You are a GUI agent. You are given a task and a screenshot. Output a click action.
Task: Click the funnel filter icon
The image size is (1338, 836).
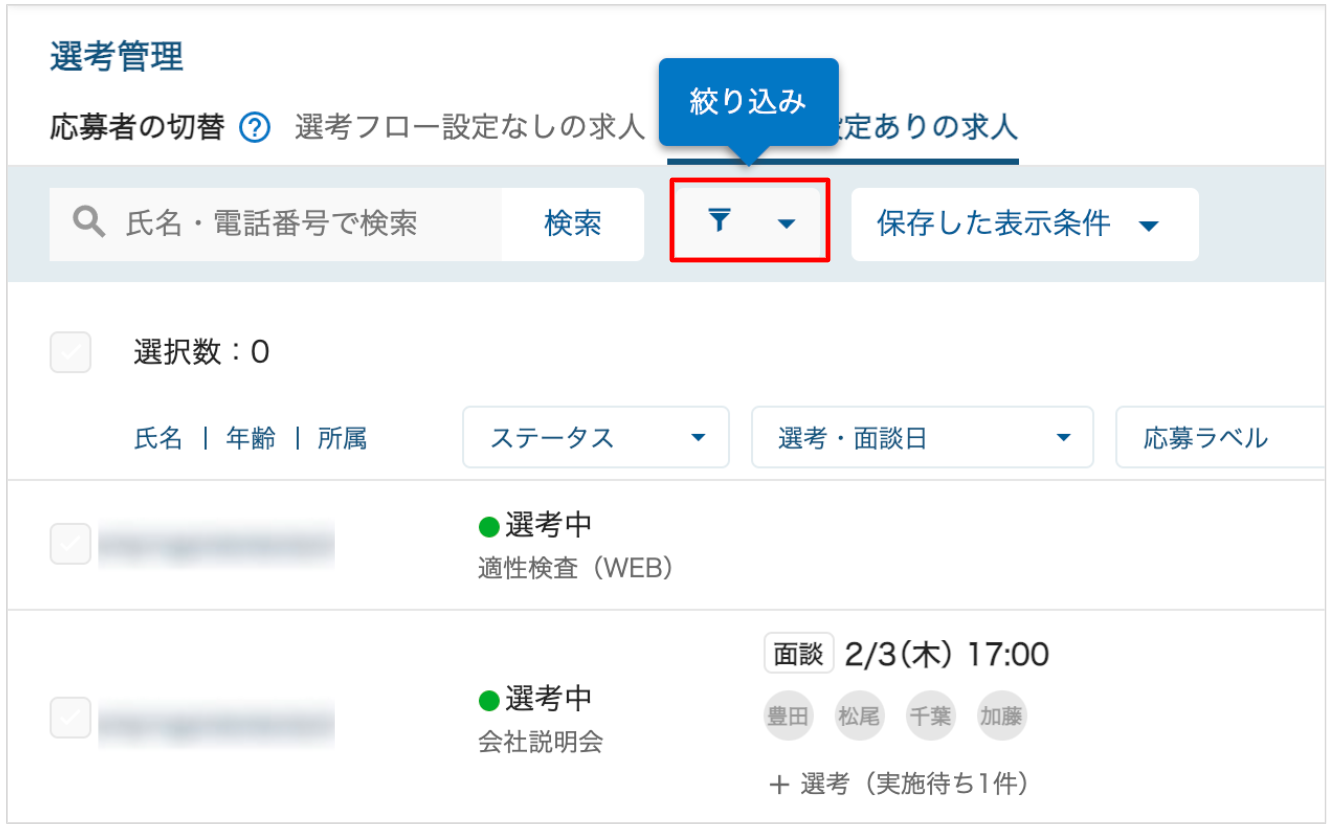[719, 221]
